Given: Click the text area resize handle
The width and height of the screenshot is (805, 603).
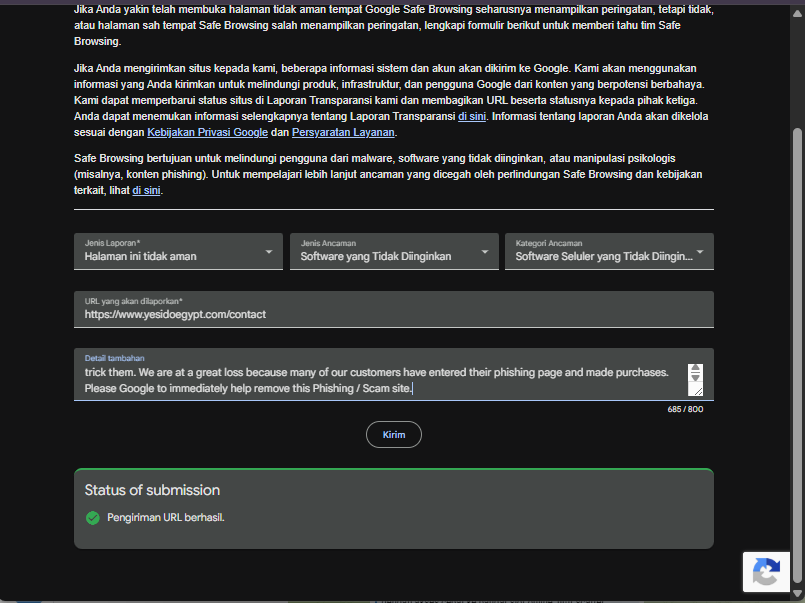Looking at the screenshot, I should (697, 391).
